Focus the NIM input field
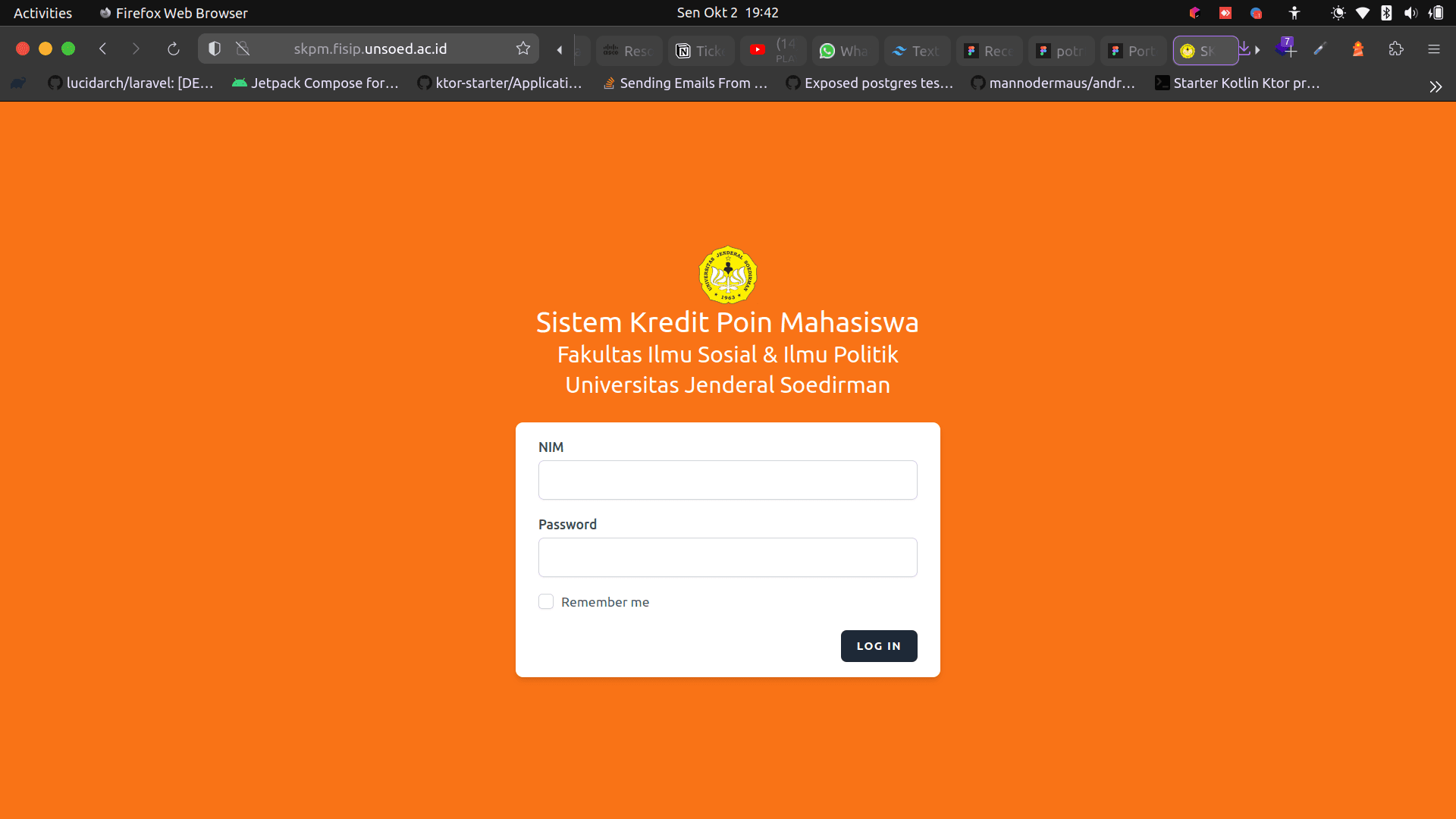 (727, 480)
